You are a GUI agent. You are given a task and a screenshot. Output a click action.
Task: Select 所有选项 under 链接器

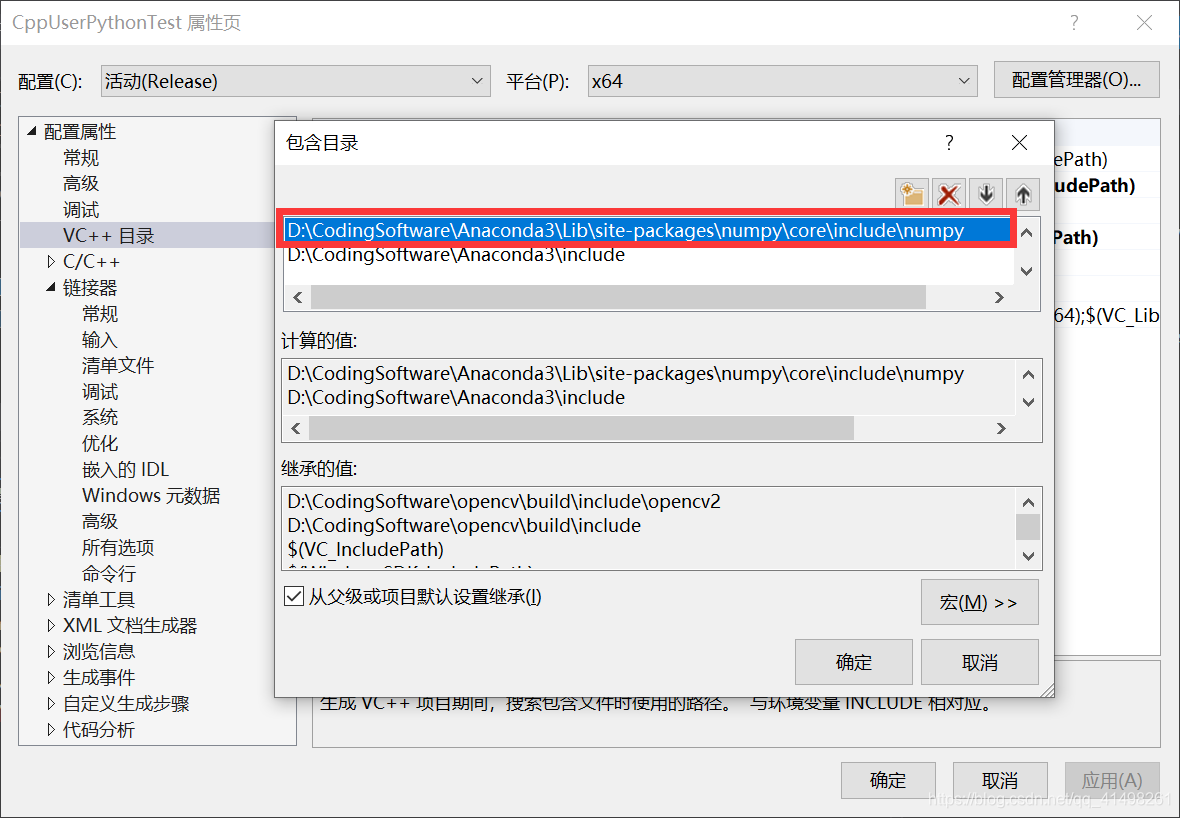coord(117,547)
